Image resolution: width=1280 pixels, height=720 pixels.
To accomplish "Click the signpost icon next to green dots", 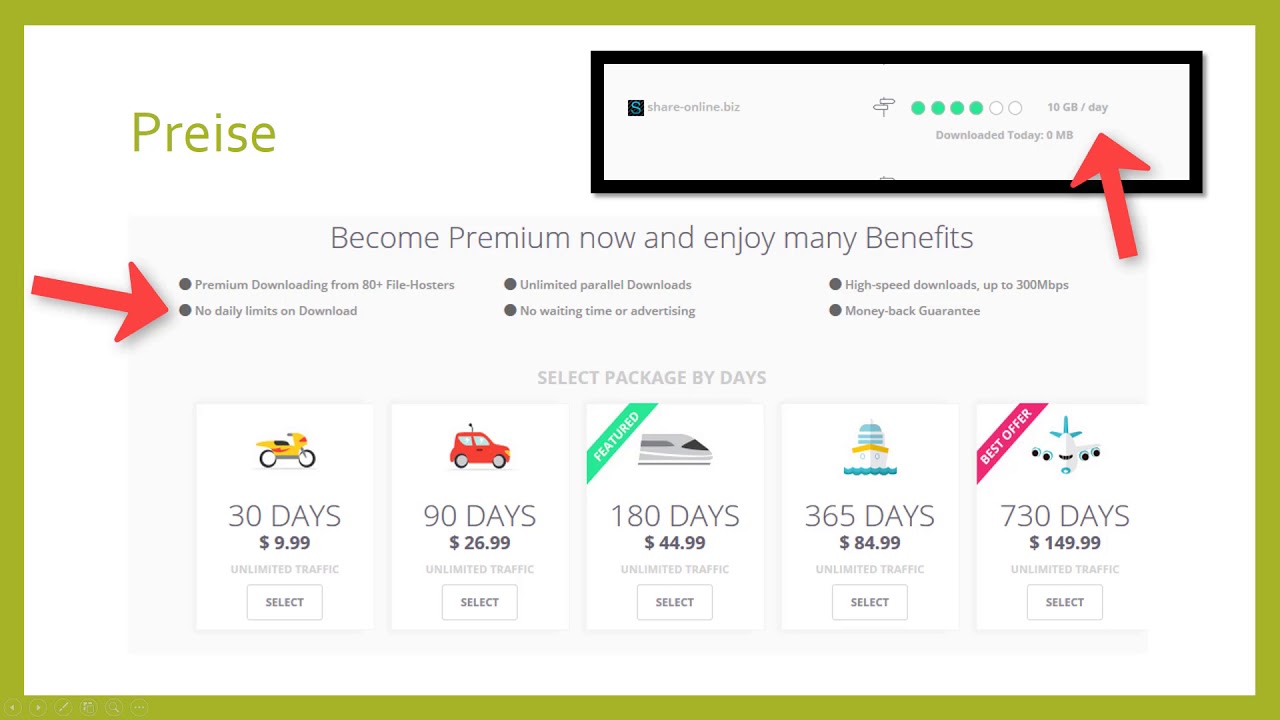I will (884, 107).
